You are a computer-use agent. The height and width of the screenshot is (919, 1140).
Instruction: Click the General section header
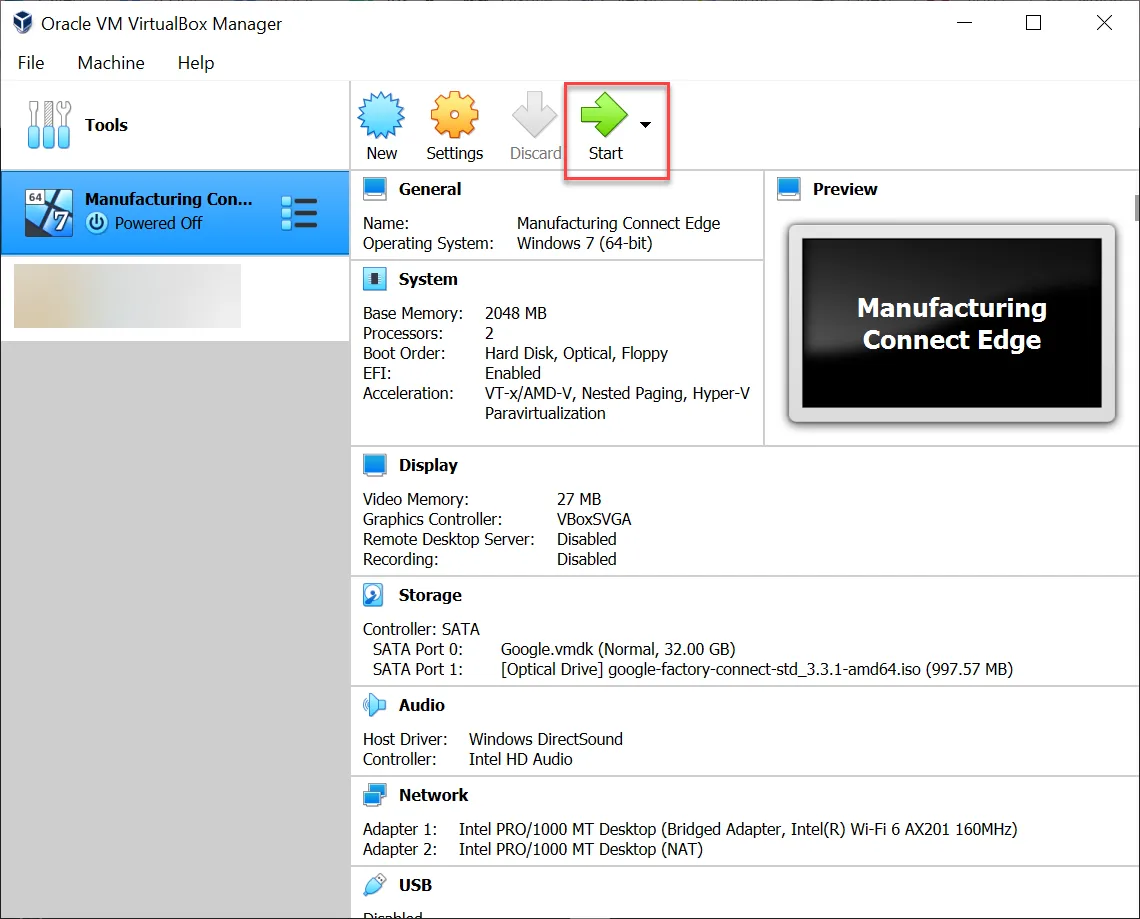click(x=430, y=189)
